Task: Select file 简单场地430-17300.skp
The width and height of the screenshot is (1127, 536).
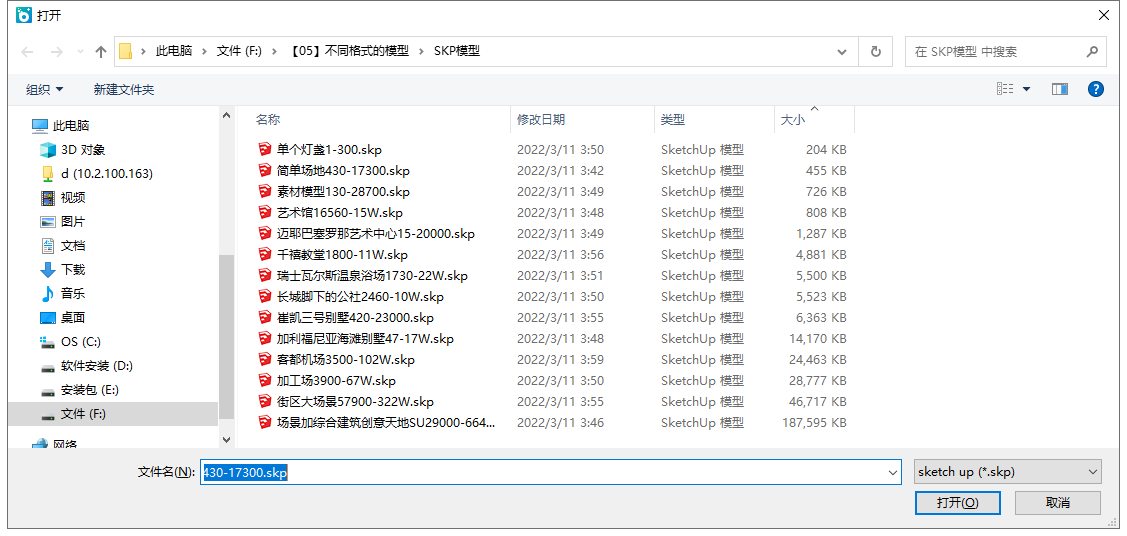Action: (x=343, y=170)
